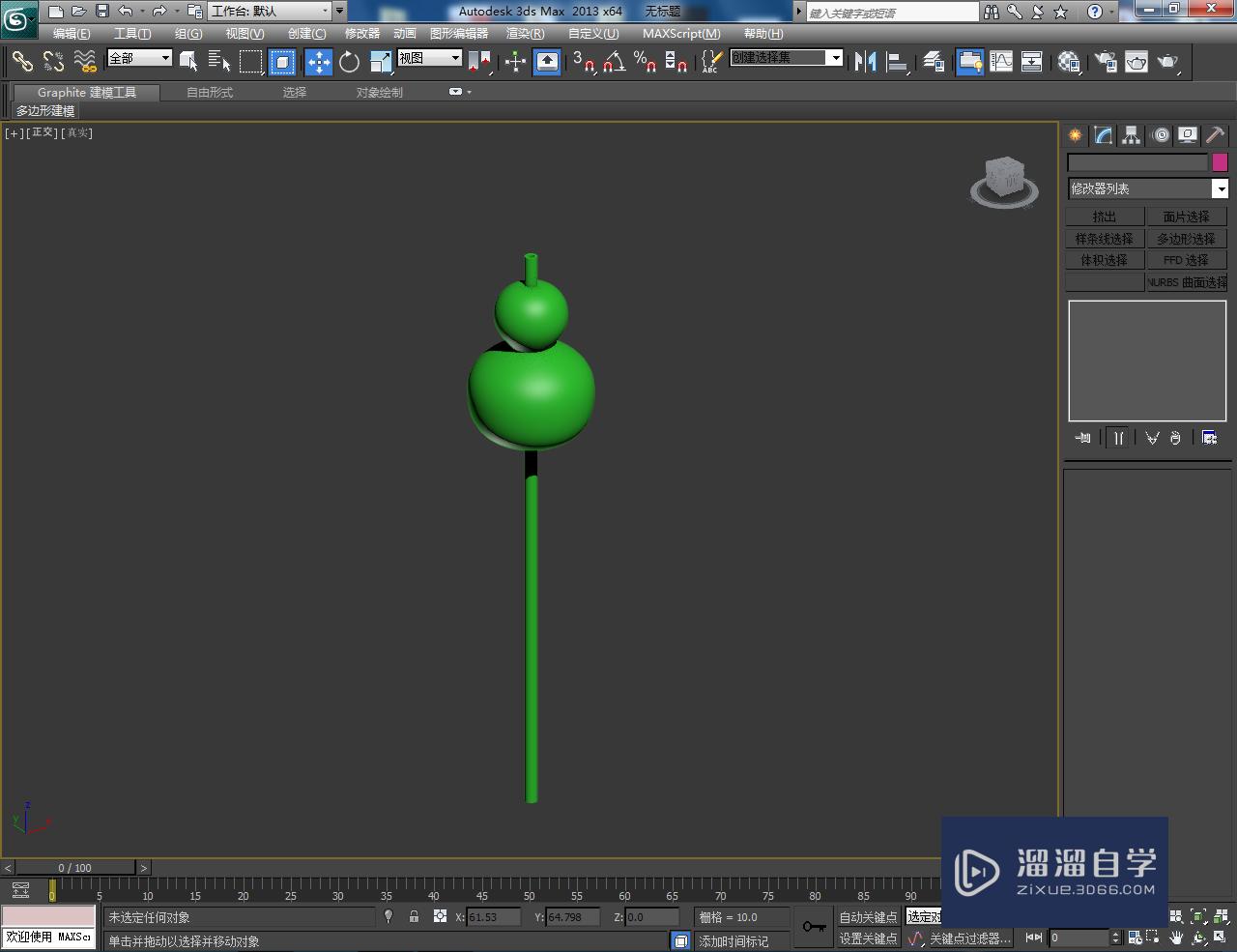The height and width of the screenshot is (952, 1237).
Task: Open Hierarchy panel tab icon
Action: click(1131, 135)
